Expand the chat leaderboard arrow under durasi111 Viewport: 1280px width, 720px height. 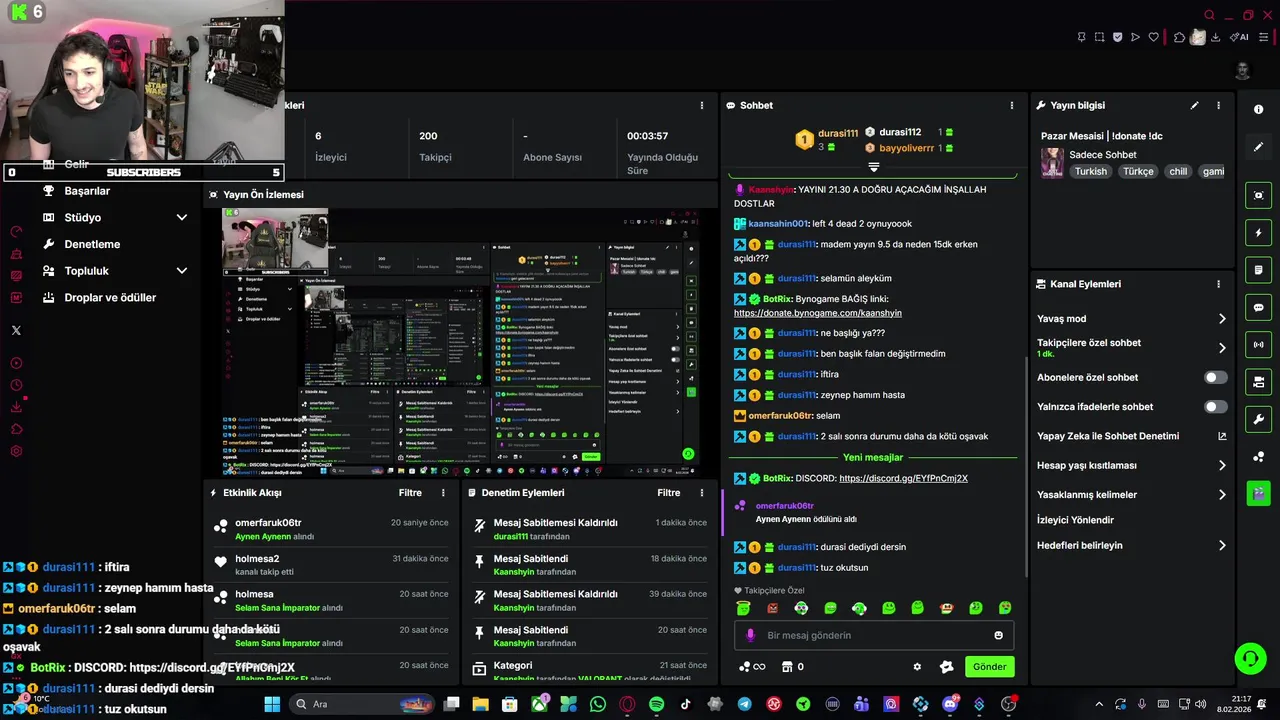tap(873, 167)
